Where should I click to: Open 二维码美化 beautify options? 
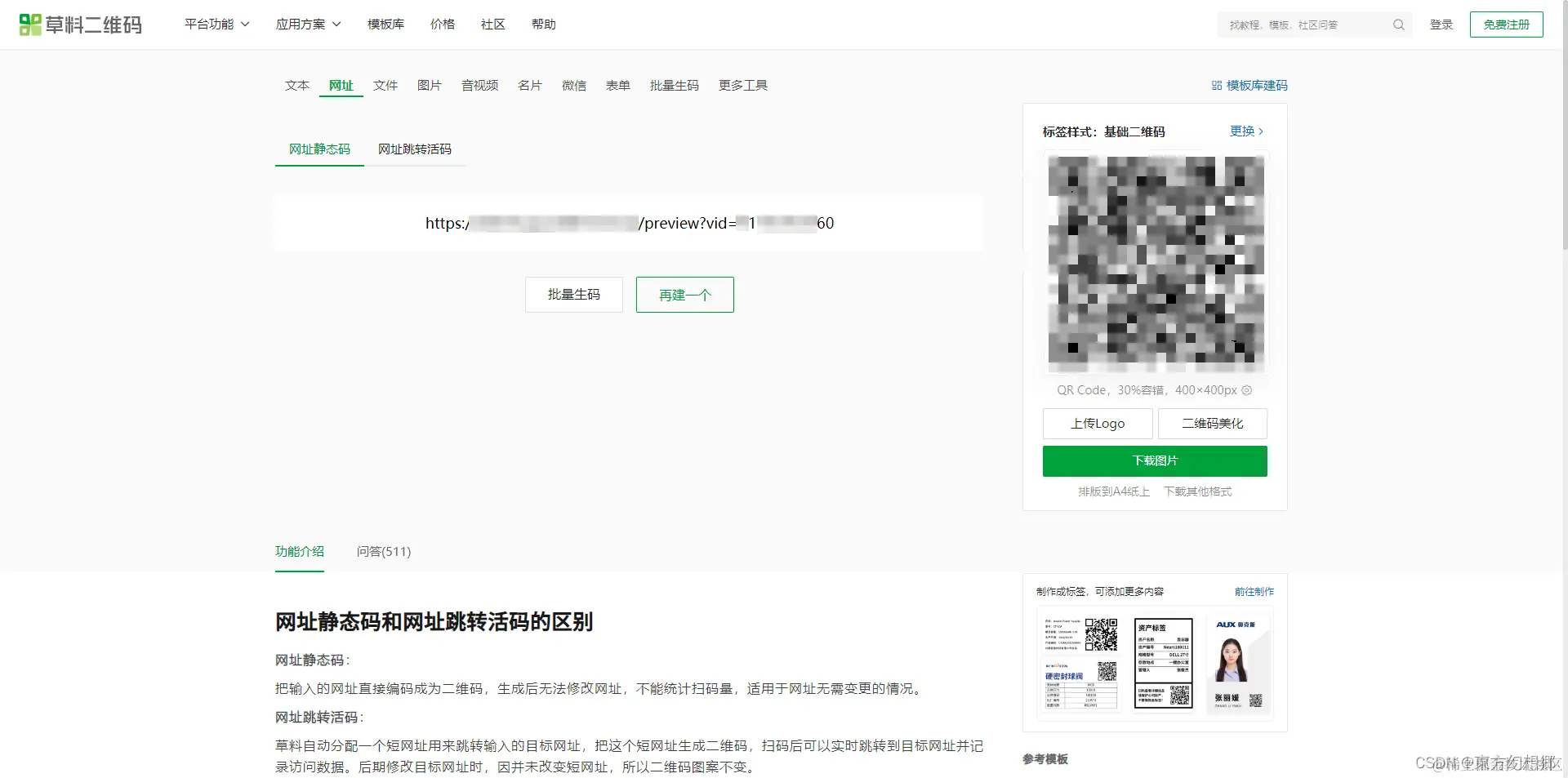[x=1212, y=423]
